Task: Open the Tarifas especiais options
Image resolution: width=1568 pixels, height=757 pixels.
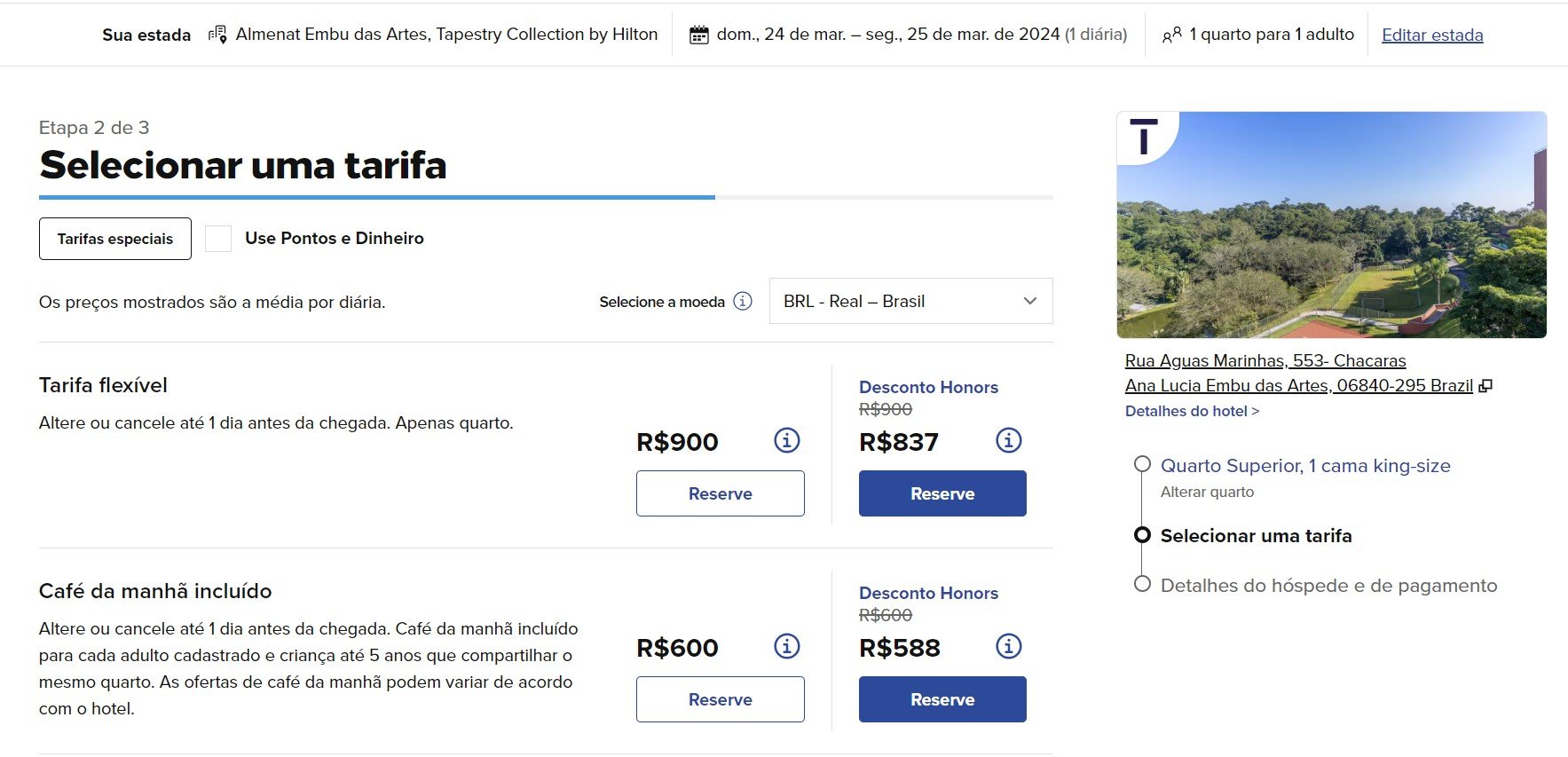Action: coord(115,239)
